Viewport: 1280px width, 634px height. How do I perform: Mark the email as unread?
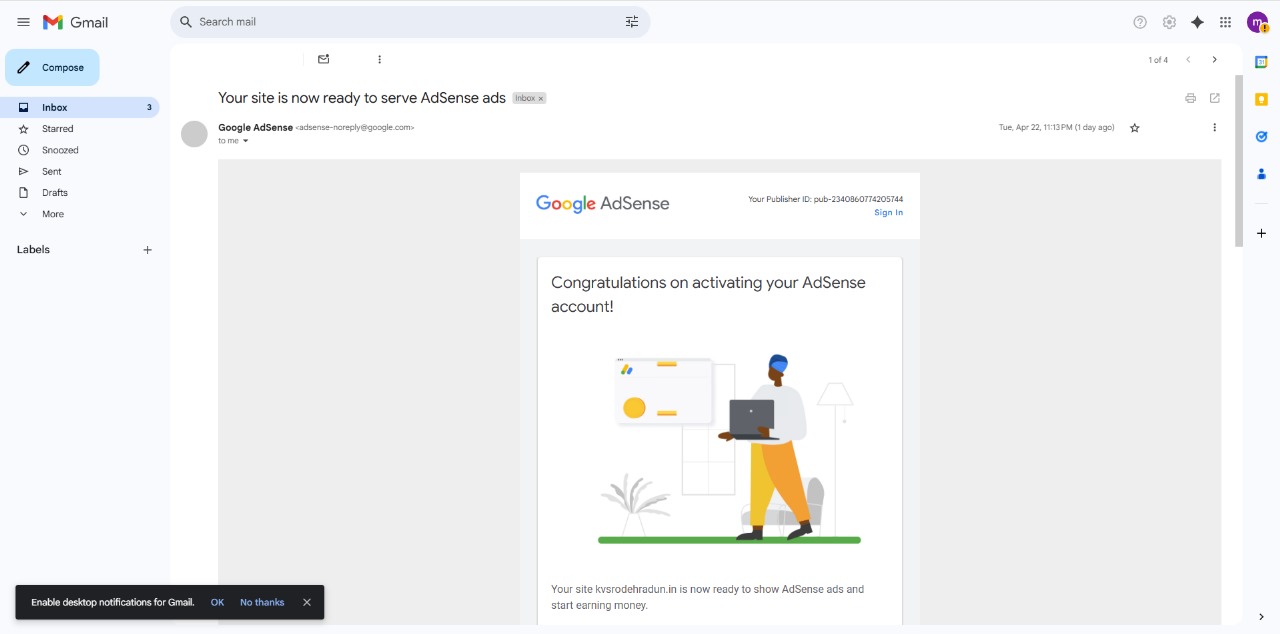point(323,59)
